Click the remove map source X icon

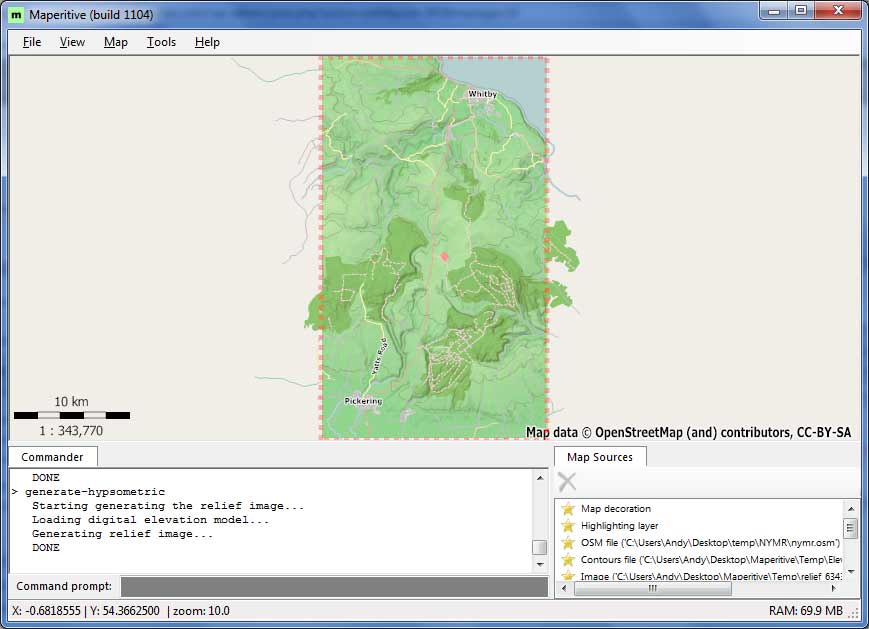tap(567, 482)
